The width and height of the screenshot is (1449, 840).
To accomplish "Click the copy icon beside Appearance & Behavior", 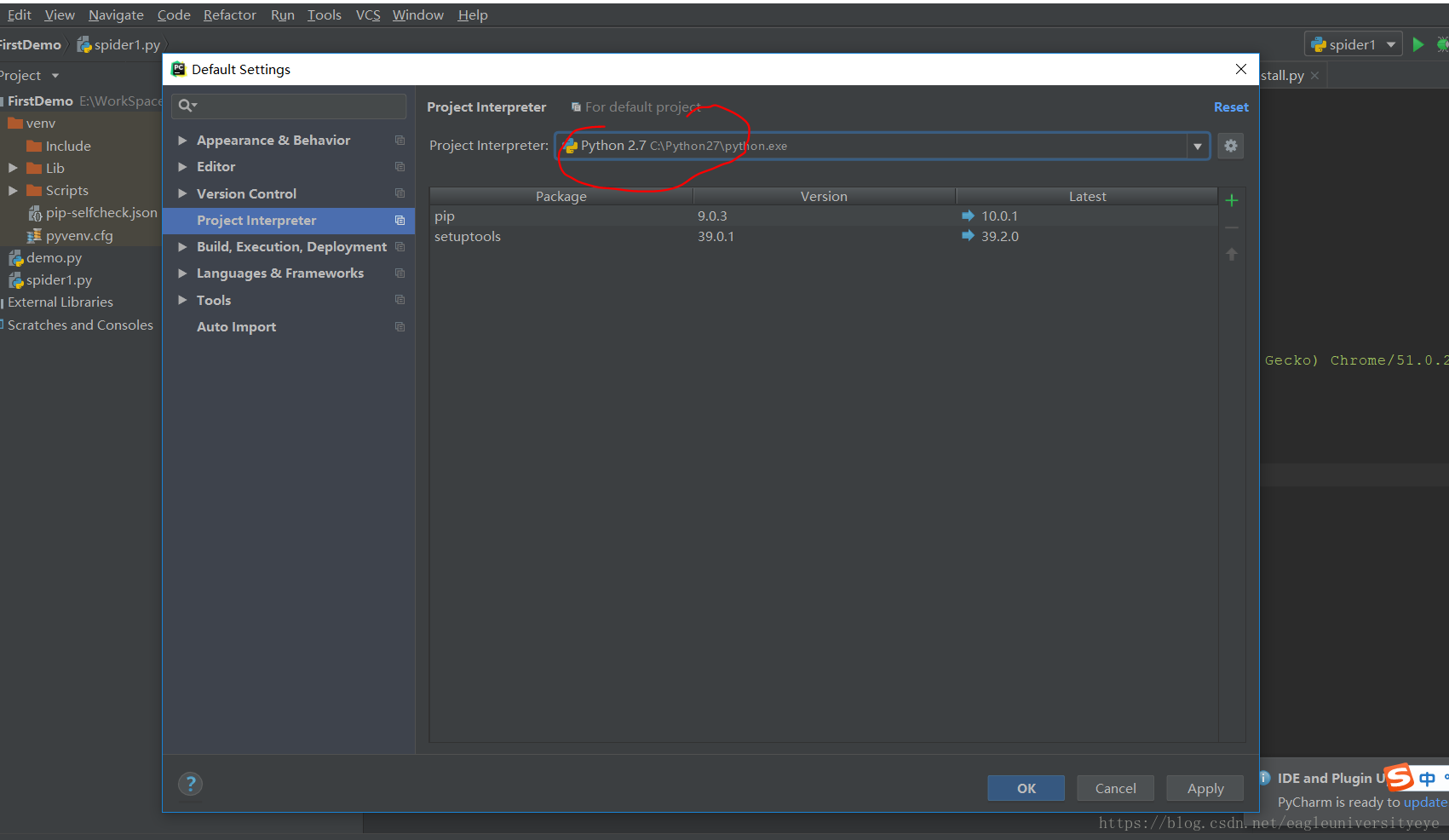I will click(x=400, y=140).
